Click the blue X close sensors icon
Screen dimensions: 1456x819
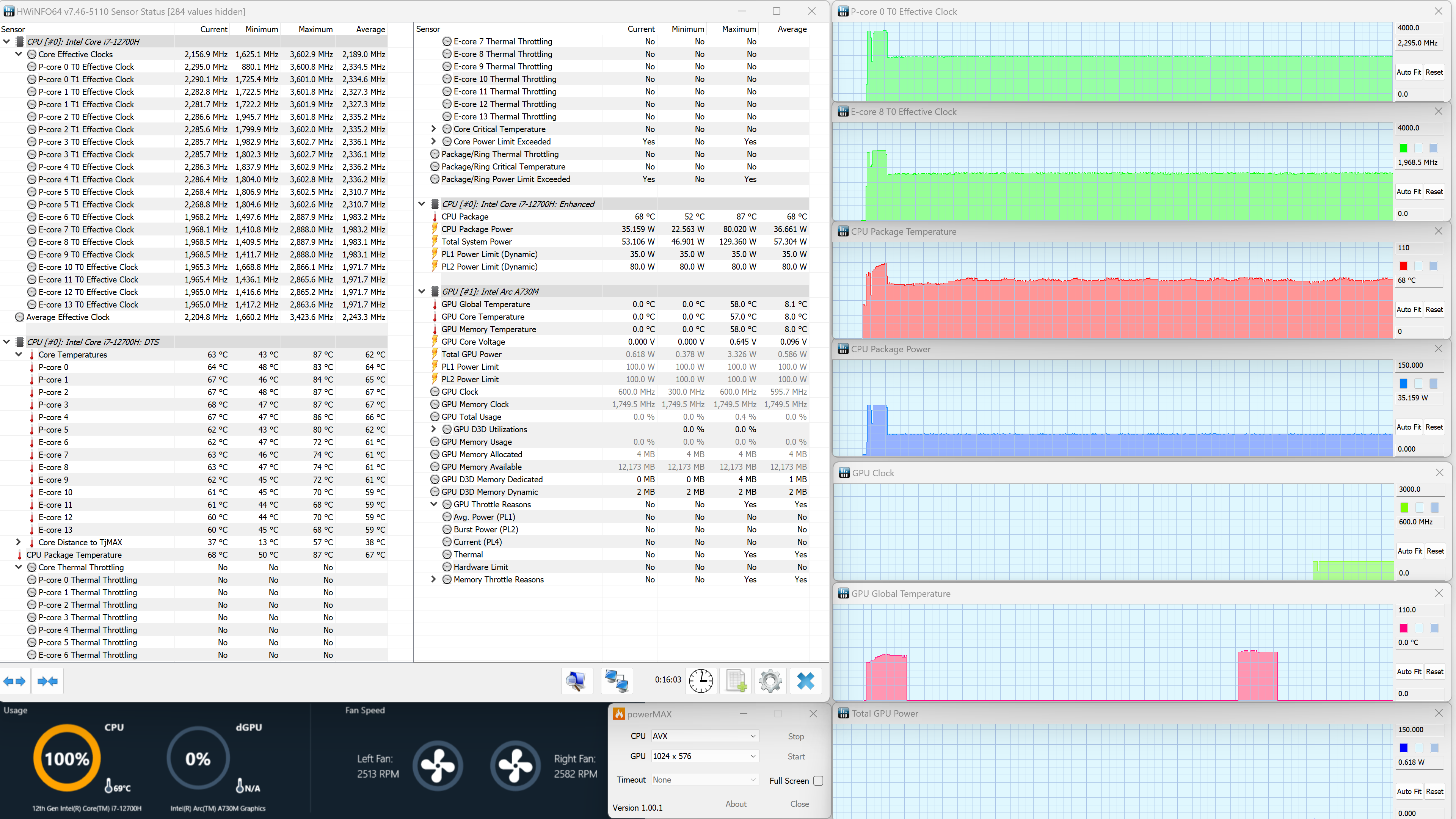pyautogui.click(x=805, y=681)
